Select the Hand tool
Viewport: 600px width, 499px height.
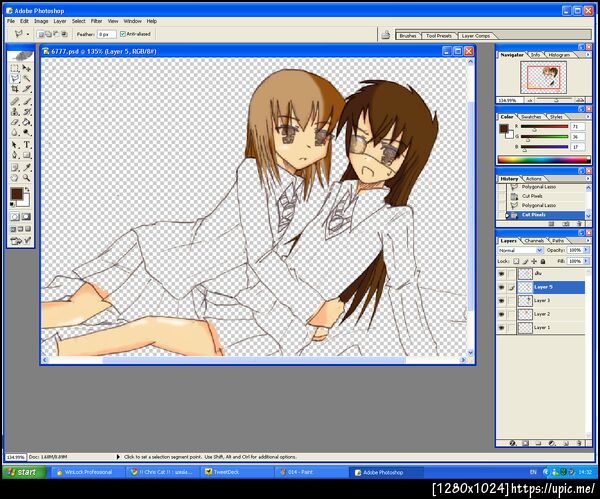click(x=15, y=178)
